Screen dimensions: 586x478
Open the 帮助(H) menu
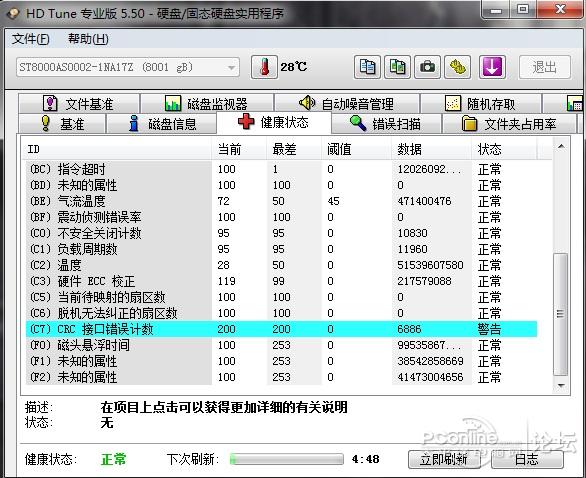(88, 39)
